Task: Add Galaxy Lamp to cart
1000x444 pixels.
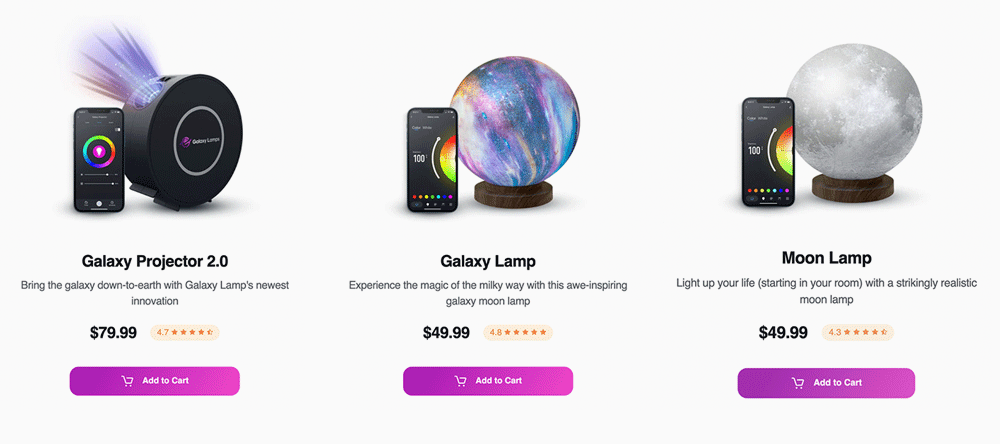Action: pos(488,381)
